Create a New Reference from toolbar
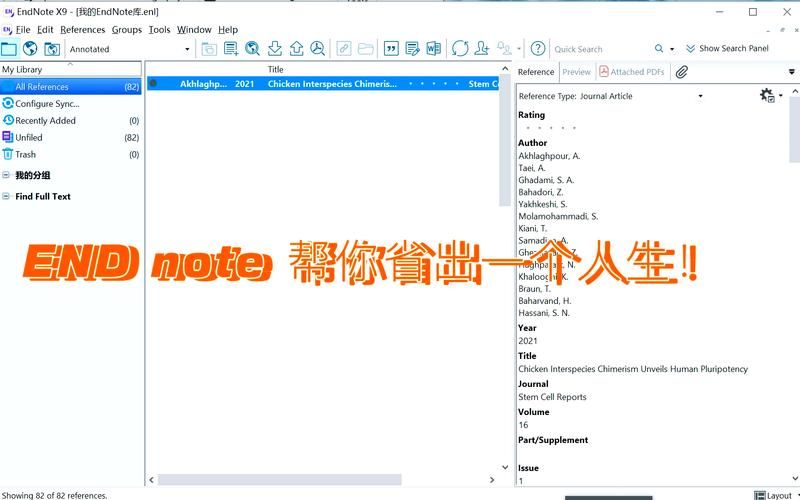Screen dimensions: 800x500 (231, 49)
